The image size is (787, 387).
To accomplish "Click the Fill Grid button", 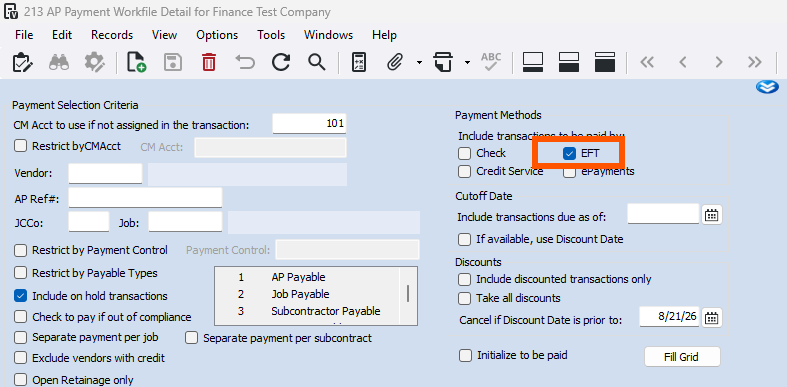I will pos(682,357).
